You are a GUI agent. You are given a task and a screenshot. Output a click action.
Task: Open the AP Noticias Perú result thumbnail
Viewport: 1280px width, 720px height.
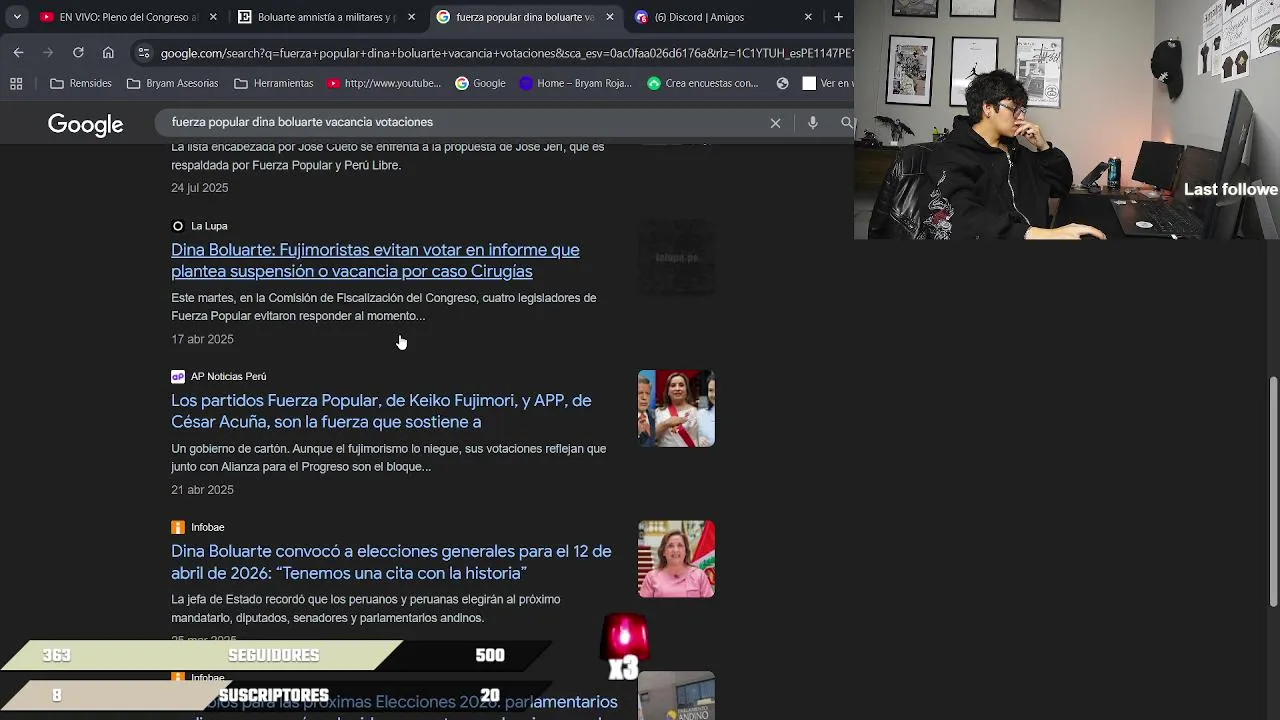[x=677, y=408]
